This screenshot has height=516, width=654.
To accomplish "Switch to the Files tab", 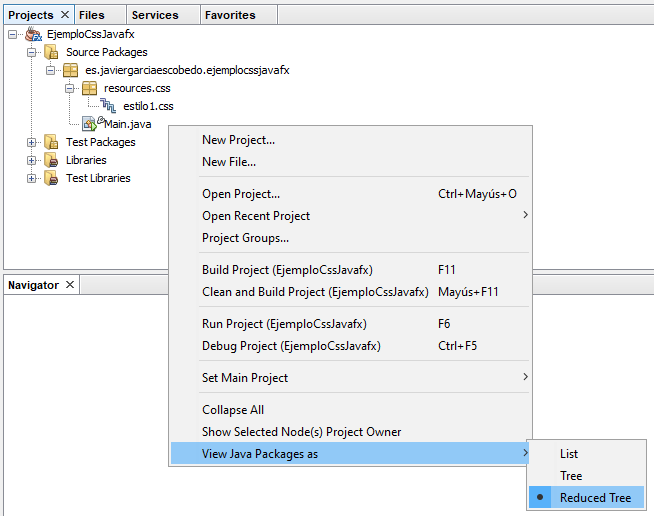I will point(91,15).
